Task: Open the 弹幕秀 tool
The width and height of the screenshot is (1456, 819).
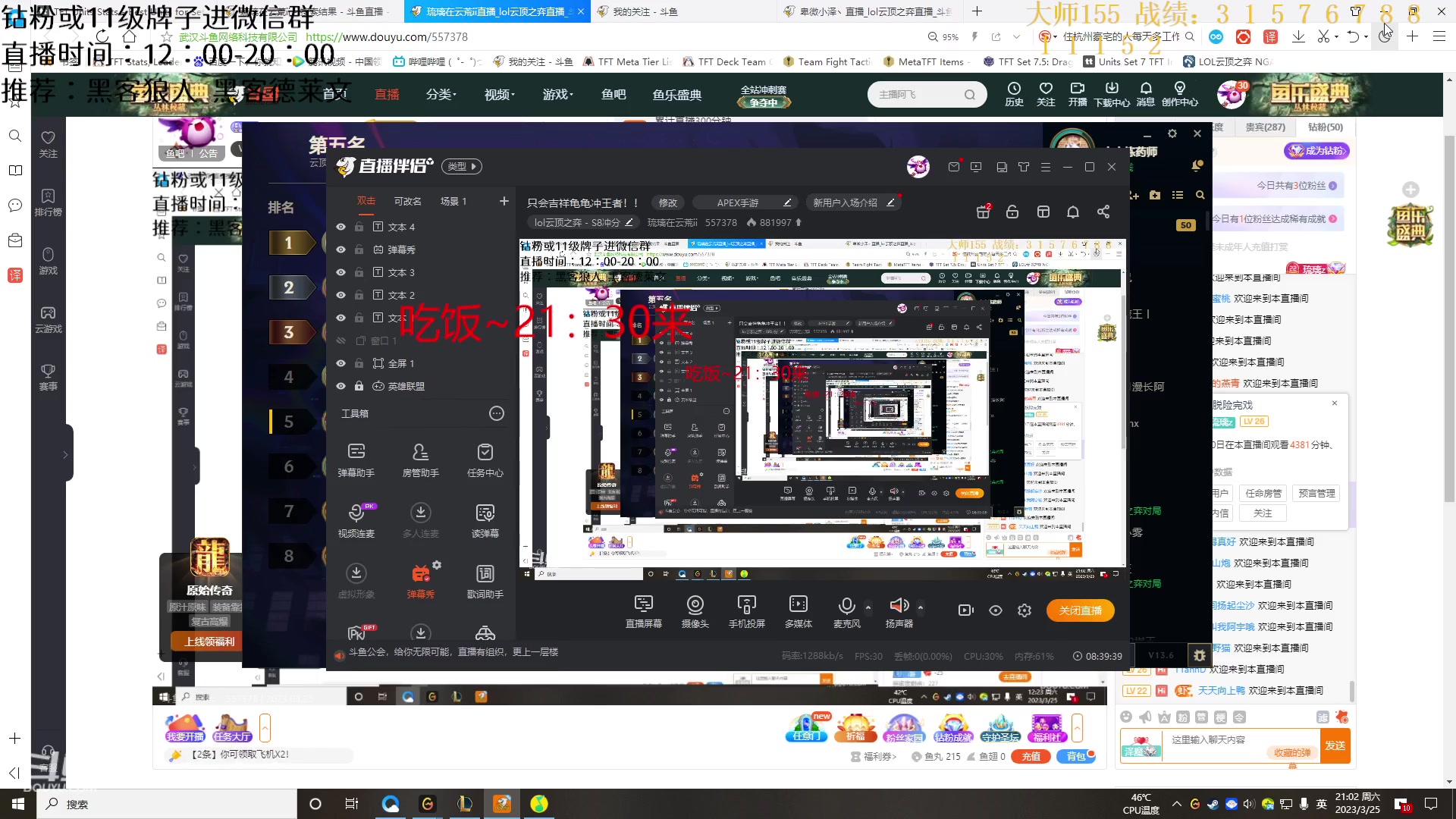Action: coord(420,581)
